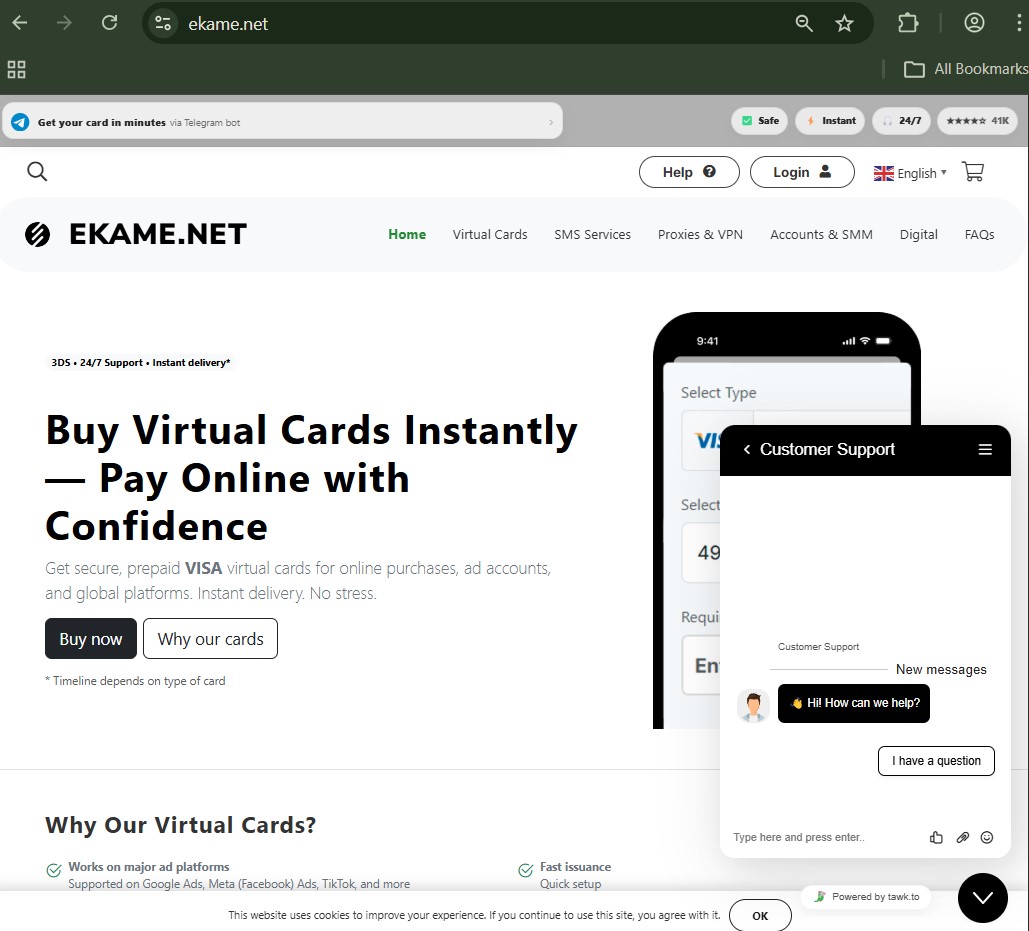
Task: Click the star rating badge
Action: 977,120
